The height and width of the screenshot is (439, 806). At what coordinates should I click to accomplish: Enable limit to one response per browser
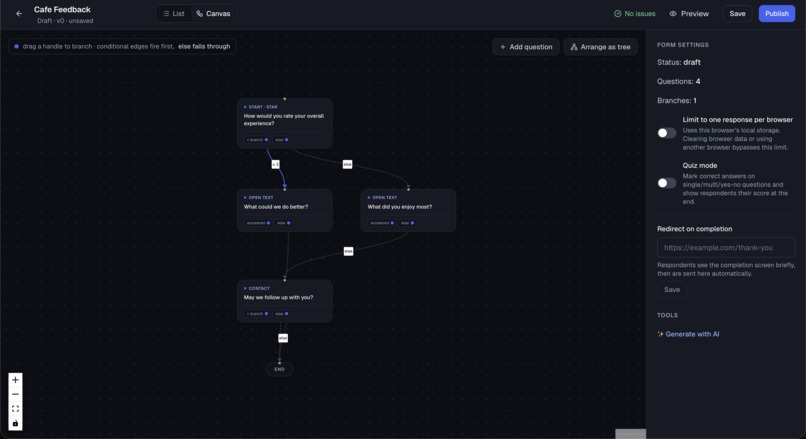point(667,133)
